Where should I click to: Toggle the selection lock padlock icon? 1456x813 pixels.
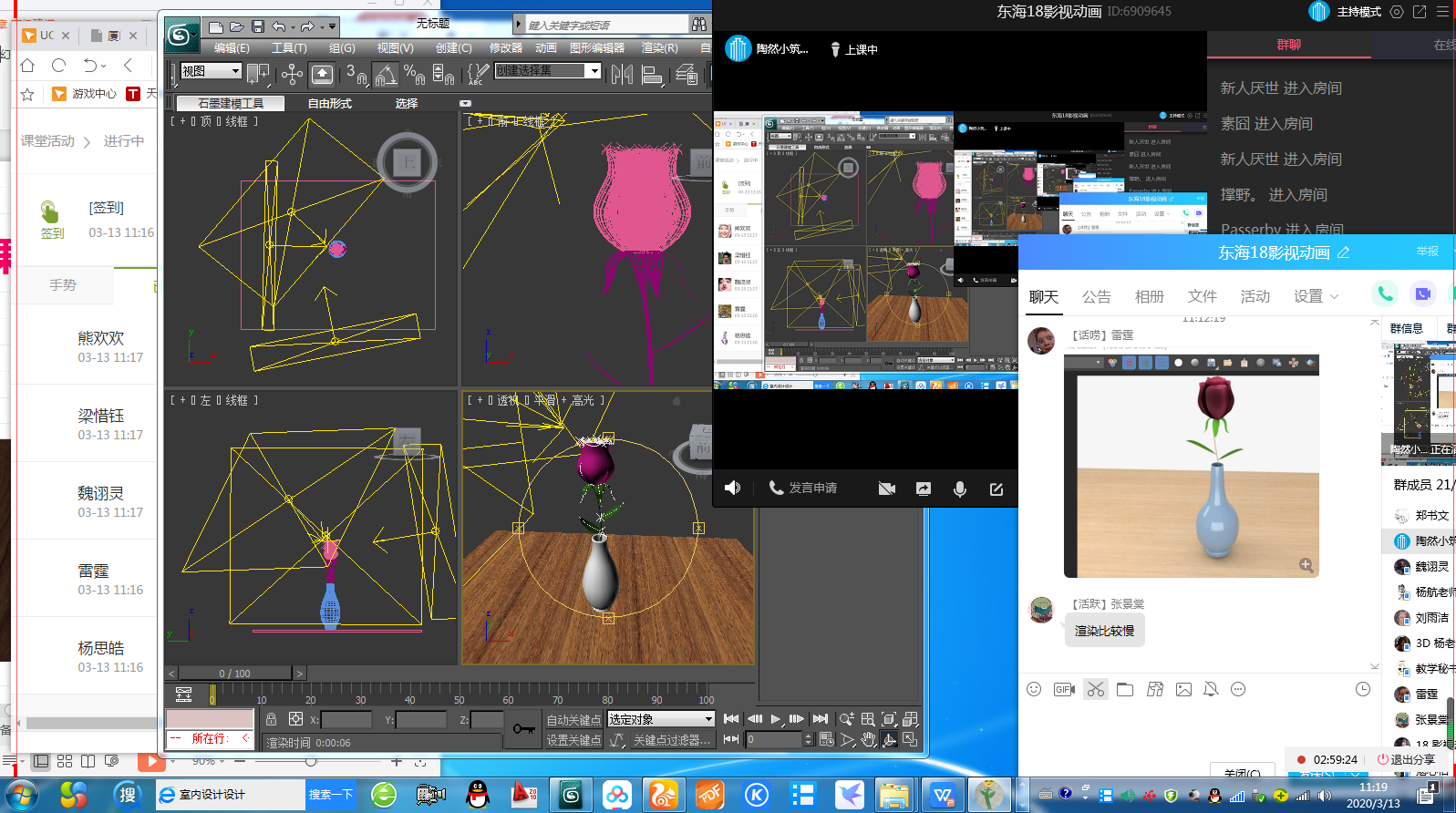271,719
